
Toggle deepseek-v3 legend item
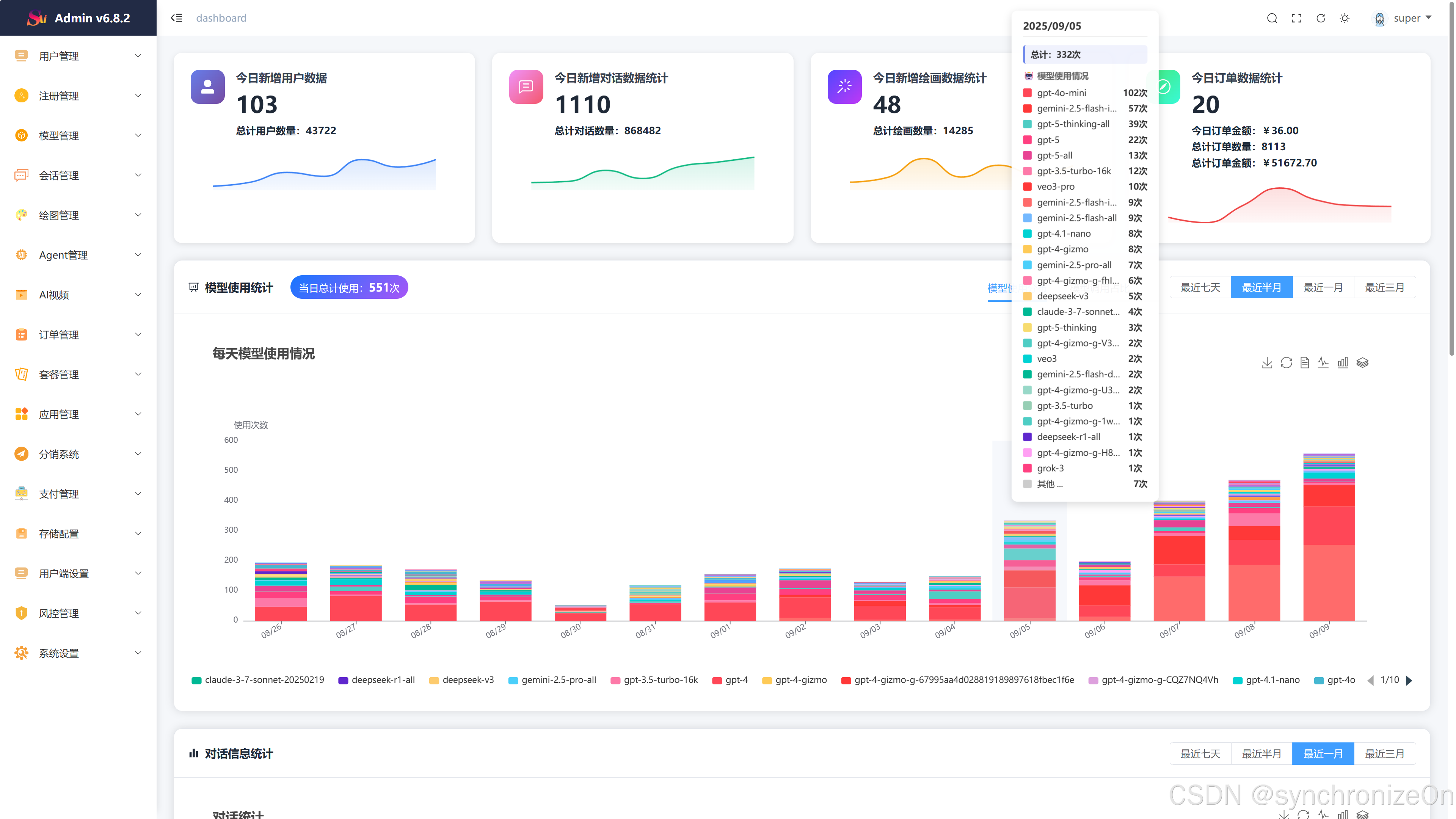[461, 680]
